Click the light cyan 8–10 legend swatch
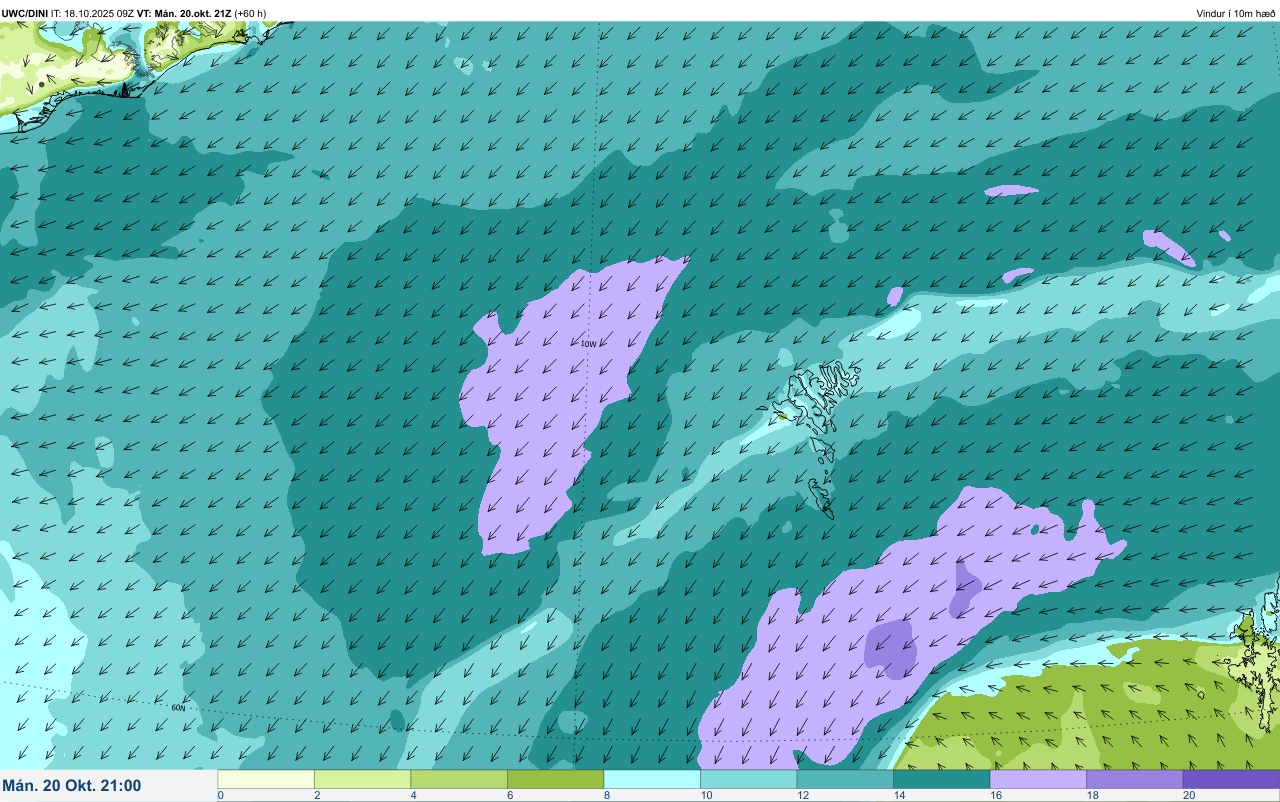The width and height of the screenshot is (1280, 802). click(652, 779)
